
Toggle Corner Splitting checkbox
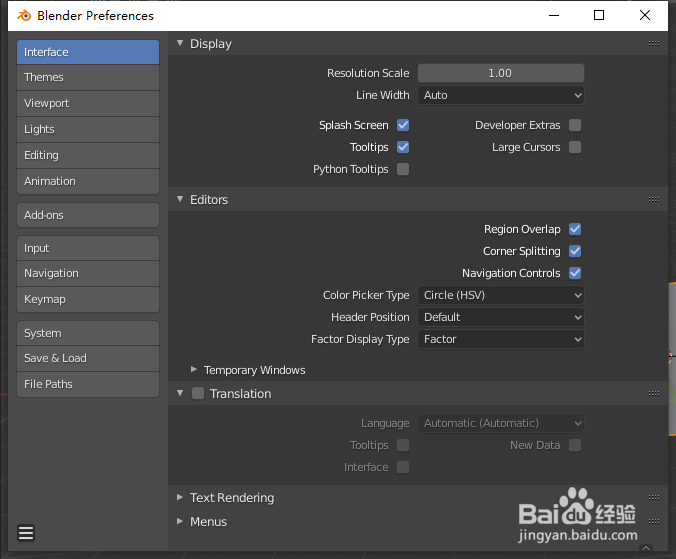[575, 251]
